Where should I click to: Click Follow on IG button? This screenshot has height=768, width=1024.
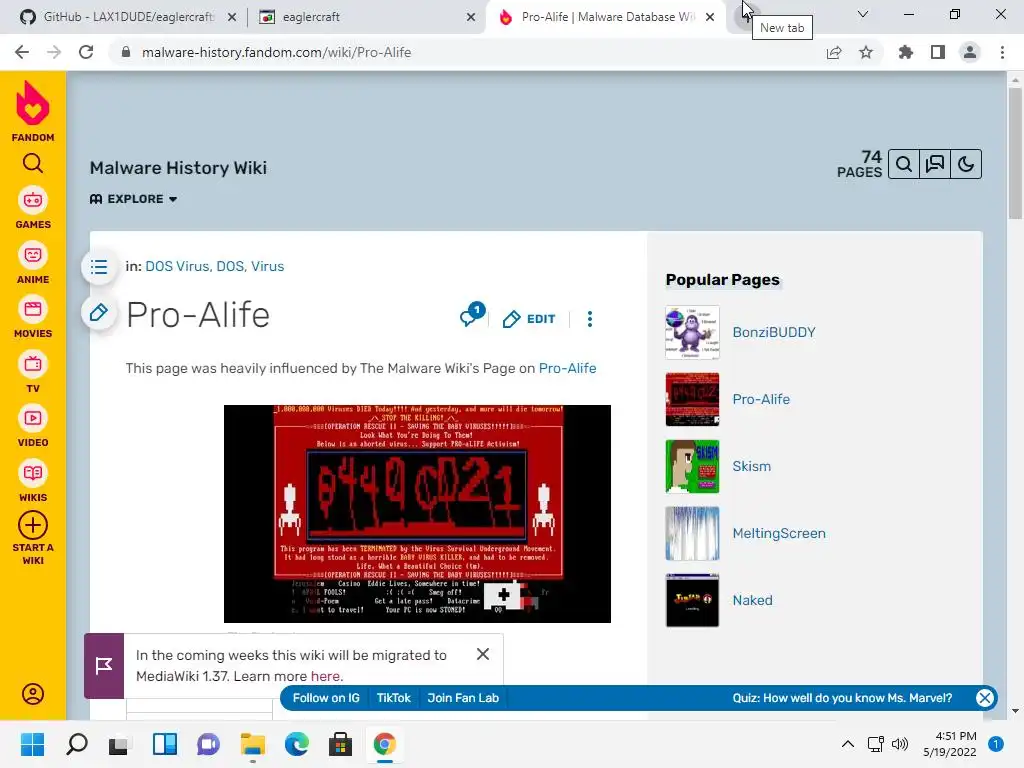326,697
